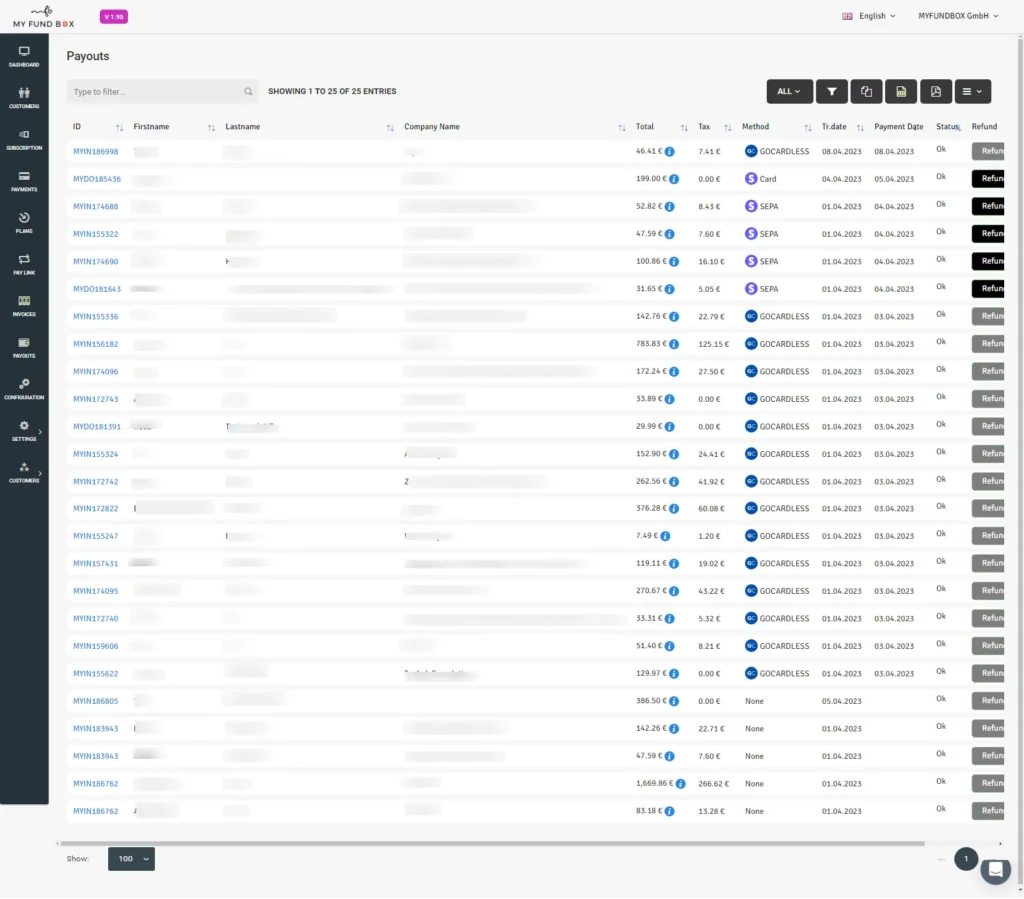This screenshot has height=899, width=1024.
Task: Change entries shown via the 100 dropdown
Action: 131,858
